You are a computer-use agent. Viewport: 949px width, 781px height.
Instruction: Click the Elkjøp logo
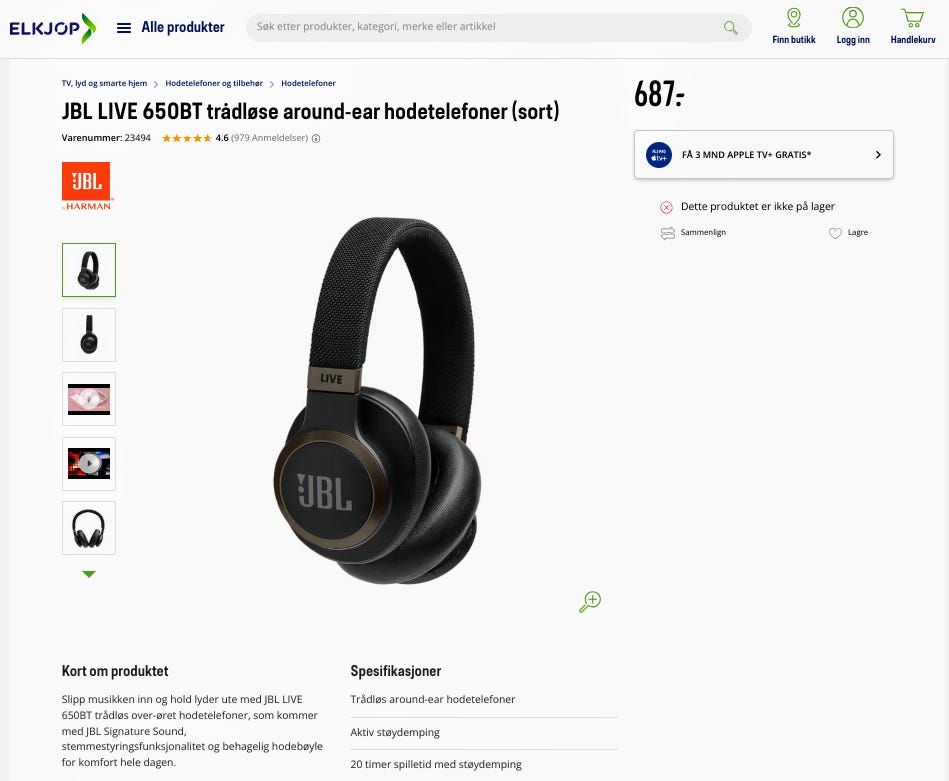point(53,28)
